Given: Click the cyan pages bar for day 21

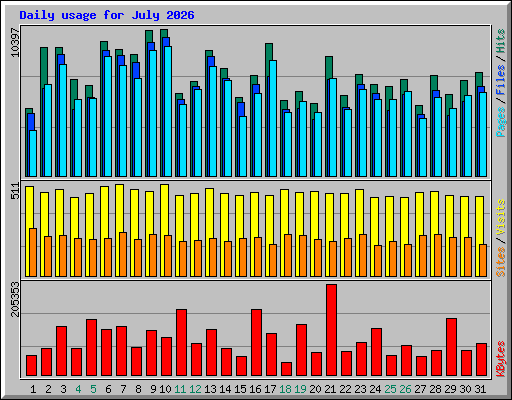Looking at the screenshot, I should click(x=333, y=128).
